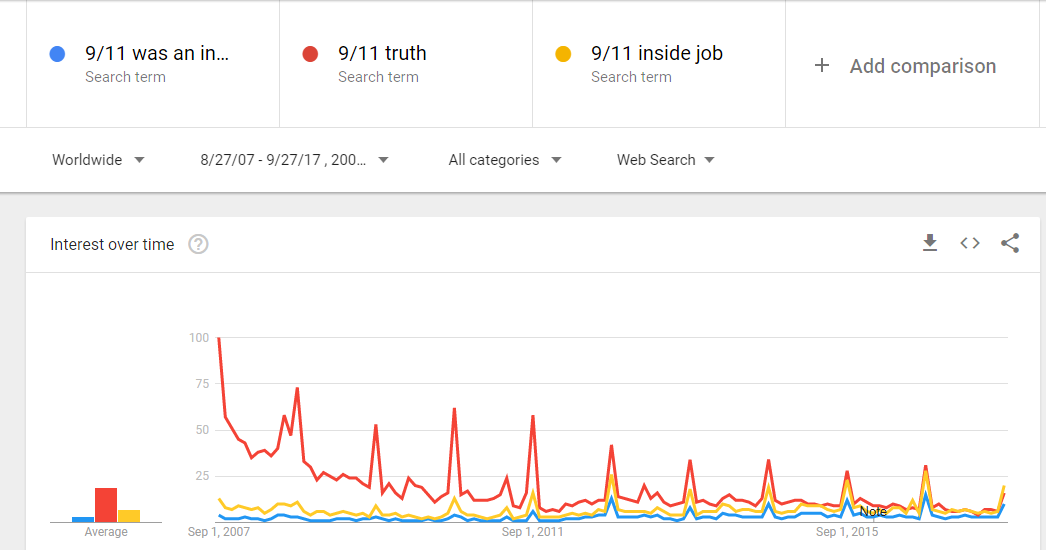Click the red dot beside 9/11 truth
This screenshot has width=1046, height=550.
point(310,54)
